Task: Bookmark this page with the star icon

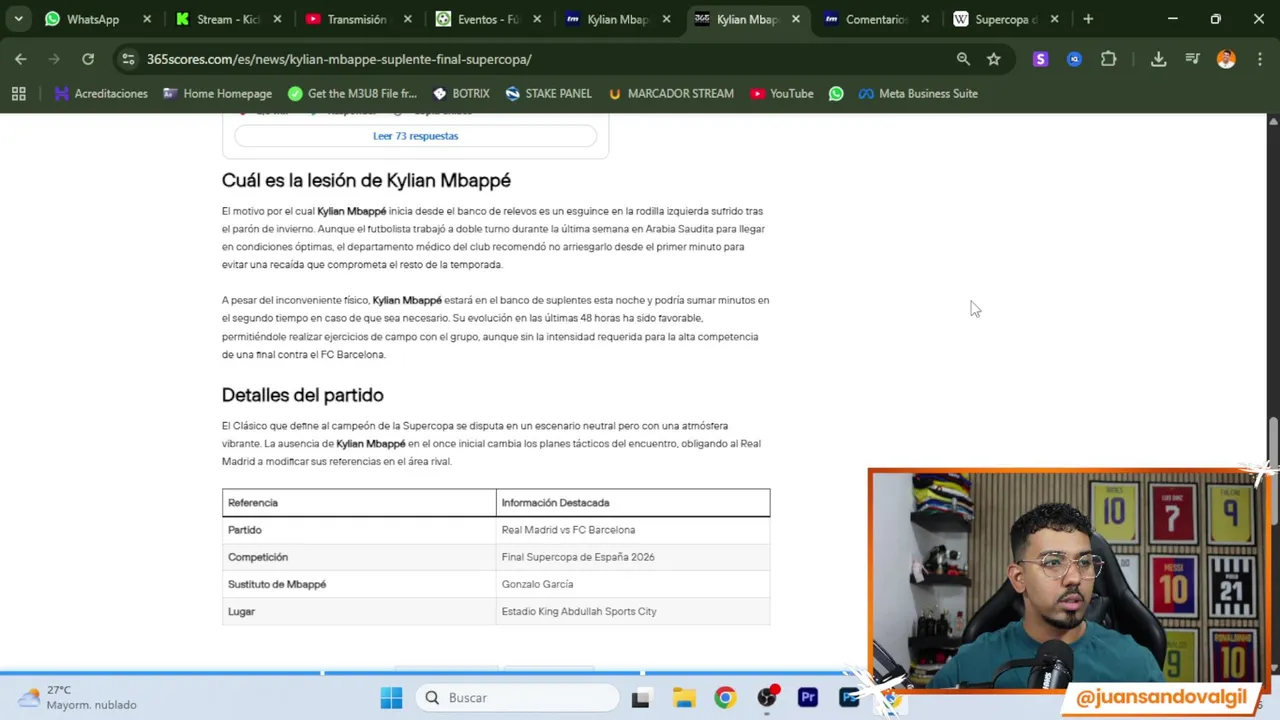Action: click(993, 59)
